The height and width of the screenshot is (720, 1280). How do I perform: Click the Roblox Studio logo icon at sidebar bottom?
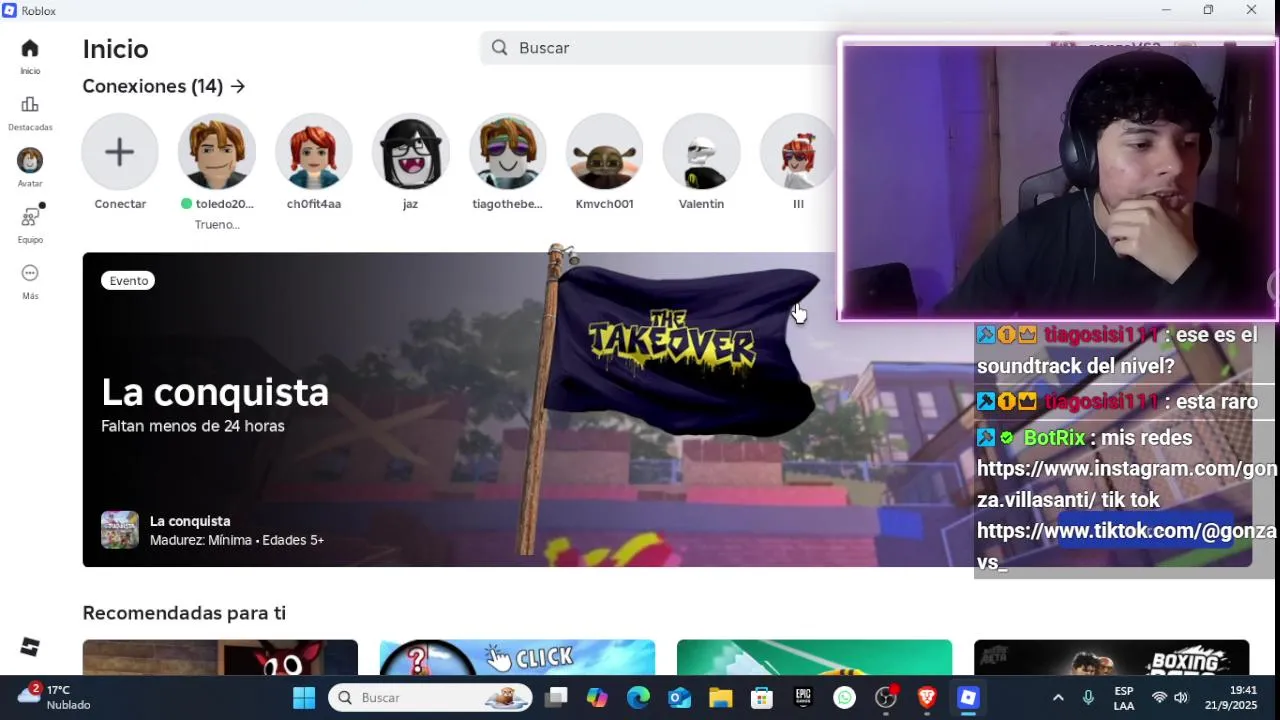(x=30, y=647)
